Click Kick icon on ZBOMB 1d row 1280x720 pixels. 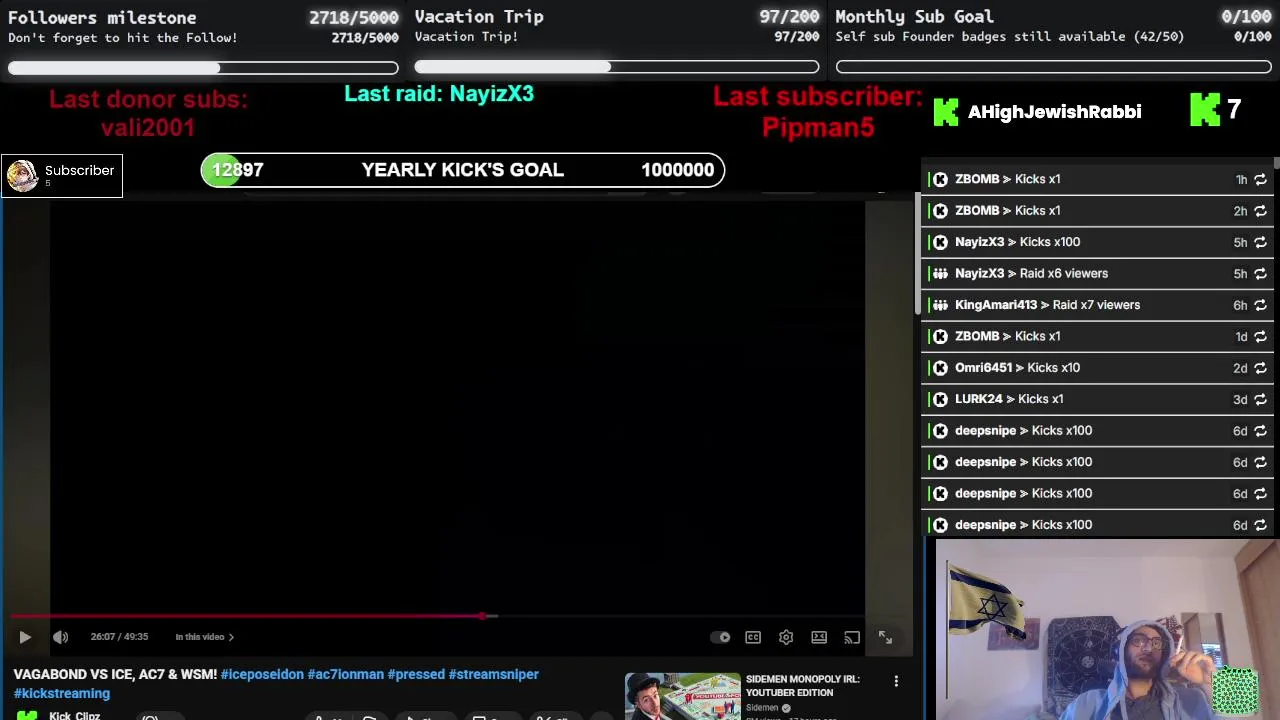point(940,337)
